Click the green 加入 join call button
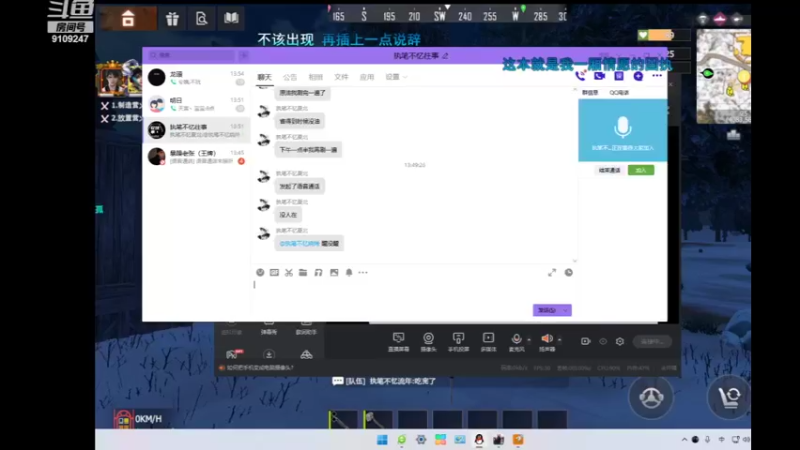Image resolution: width=800 pixels, height=450 pixels. tap(641, 170)
